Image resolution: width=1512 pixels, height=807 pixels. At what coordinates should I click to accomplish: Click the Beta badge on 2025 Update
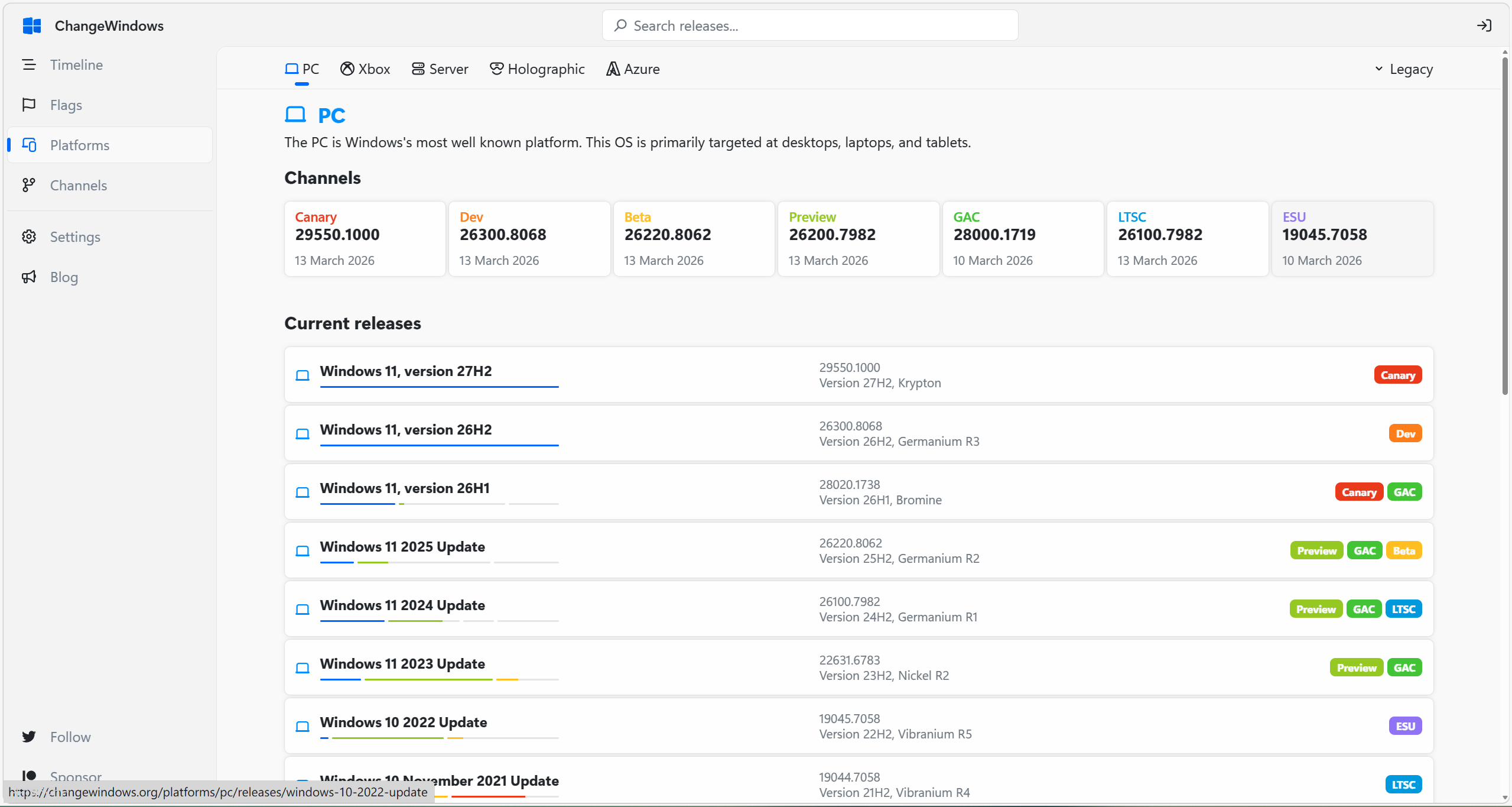point(1404,550)
